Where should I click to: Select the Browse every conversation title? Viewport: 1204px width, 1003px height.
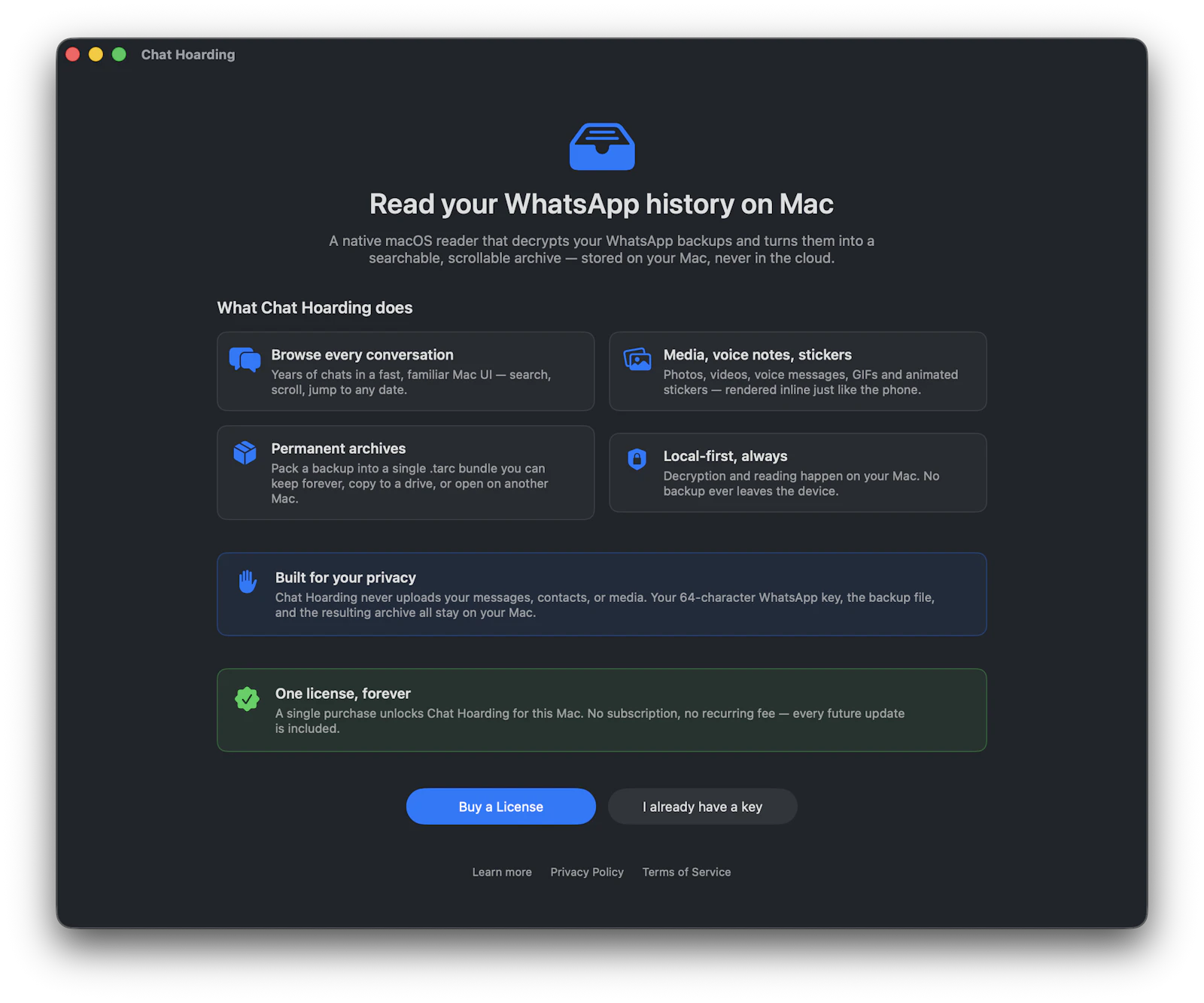click(x=363, y=355)
